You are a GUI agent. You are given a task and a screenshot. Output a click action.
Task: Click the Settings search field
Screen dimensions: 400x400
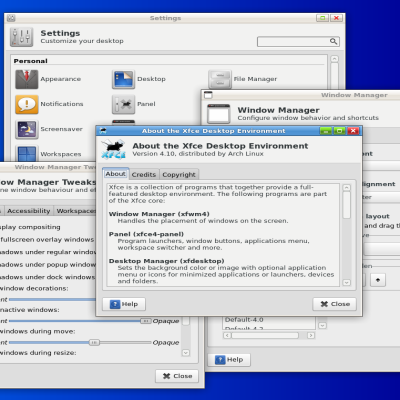[x=298, y=41]
